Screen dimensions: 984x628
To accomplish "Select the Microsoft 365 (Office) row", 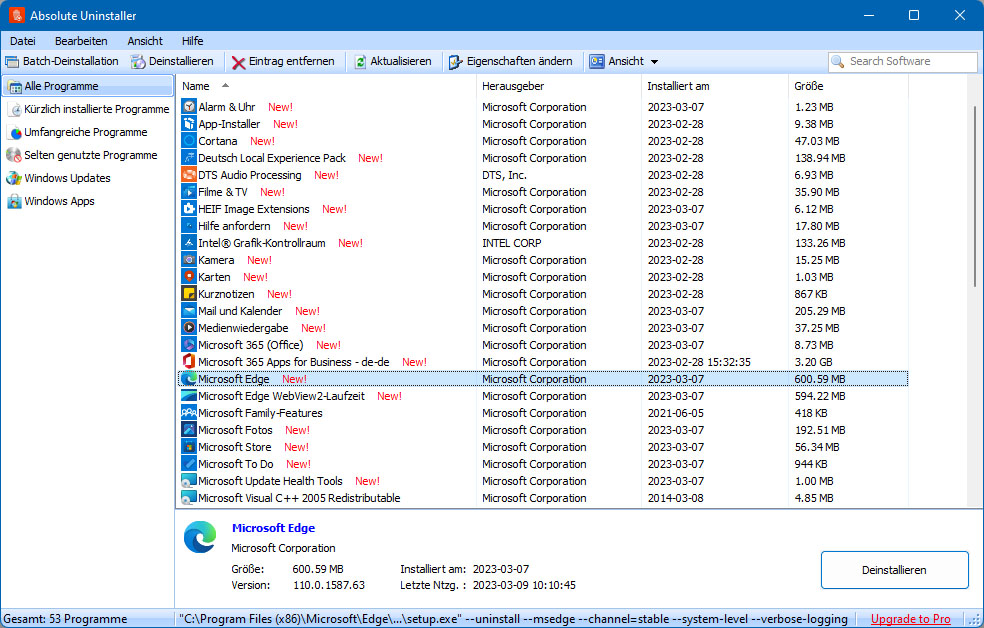I will point(543,345).
